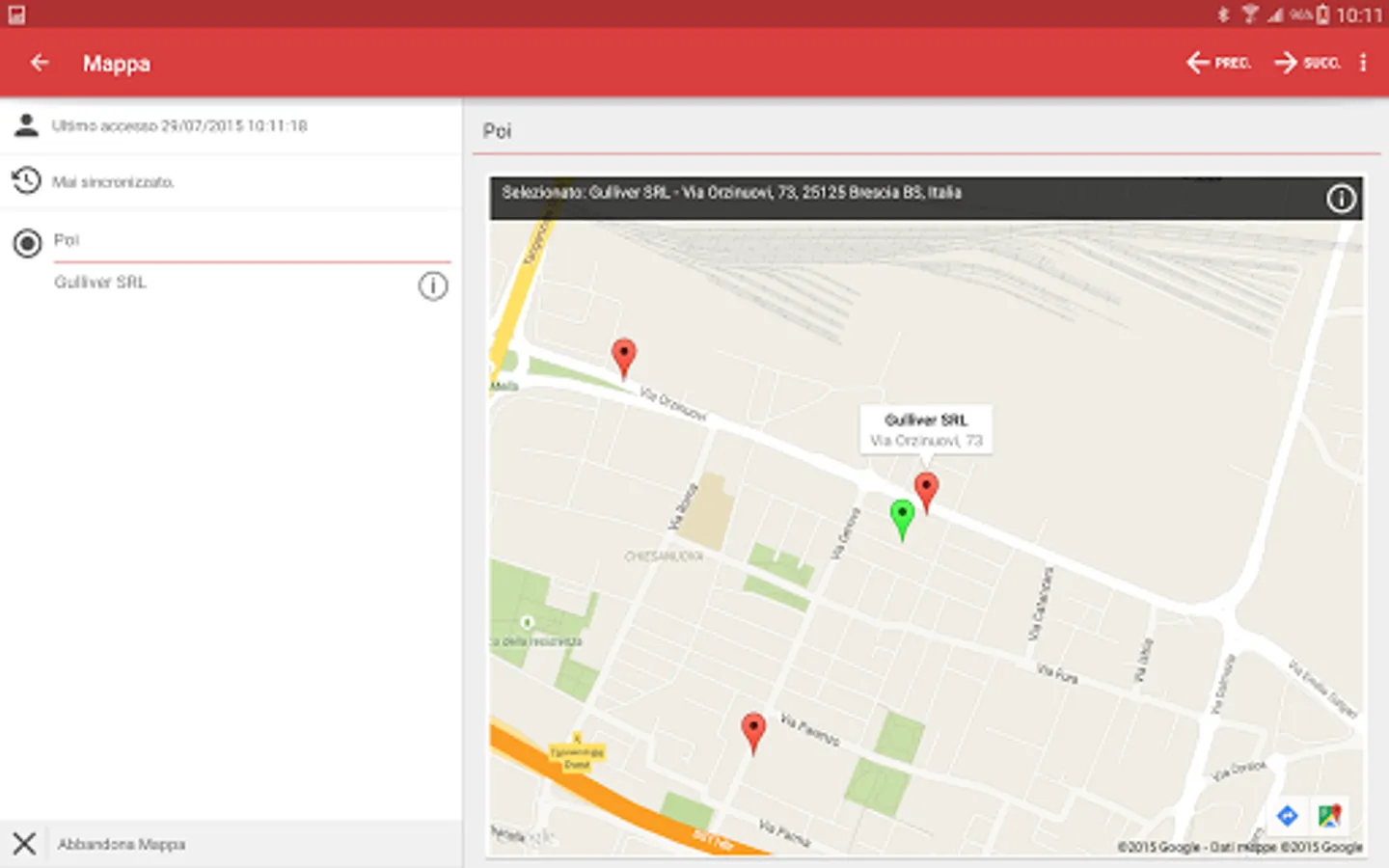Select the green map marker
Screen dimensions: 1389x868
[x=902, y=521]
